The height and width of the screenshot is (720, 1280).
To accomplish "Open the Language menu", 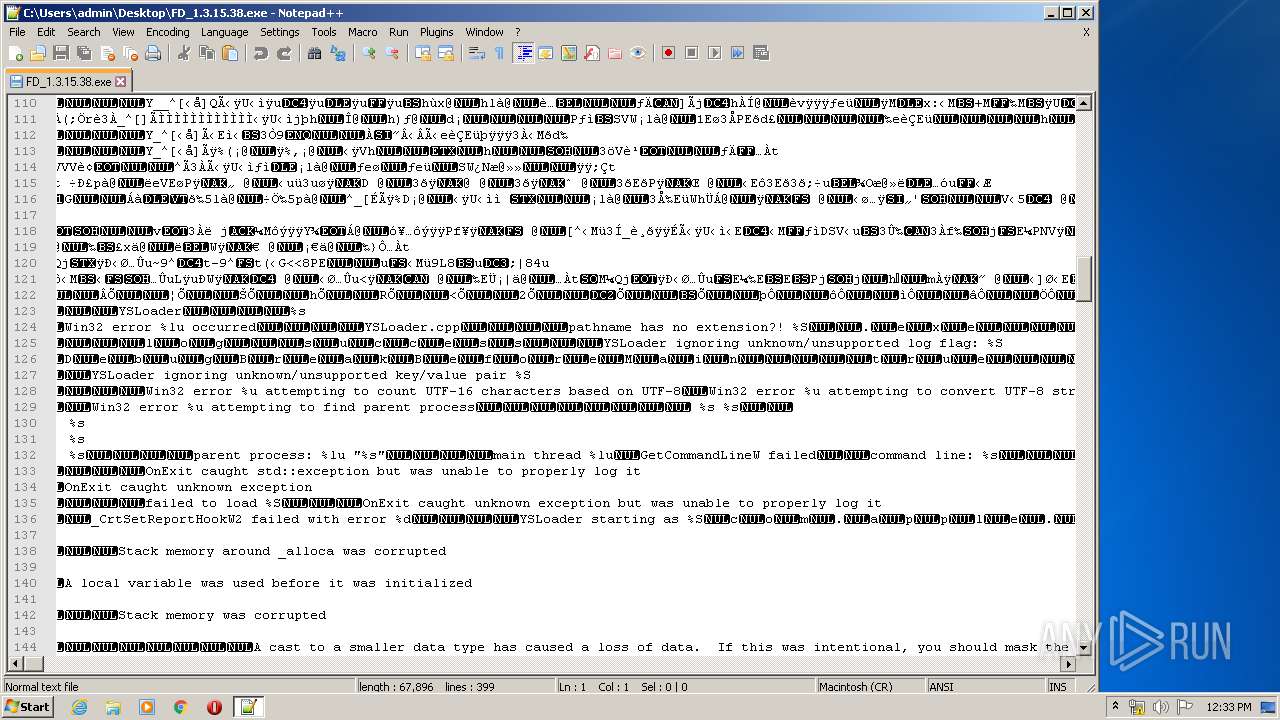I will 224,32.
